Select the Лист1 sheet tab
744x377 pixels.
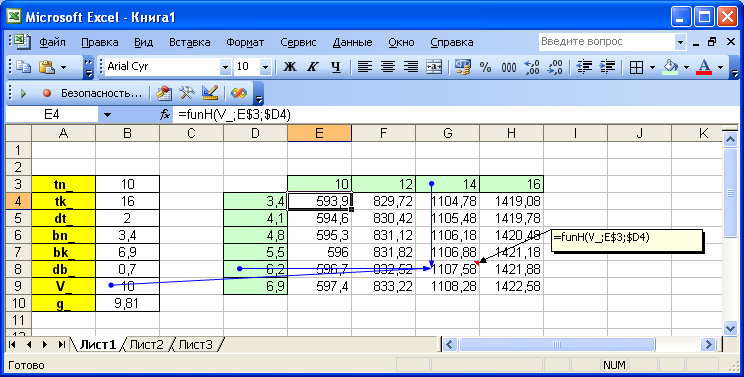[97, 344]
